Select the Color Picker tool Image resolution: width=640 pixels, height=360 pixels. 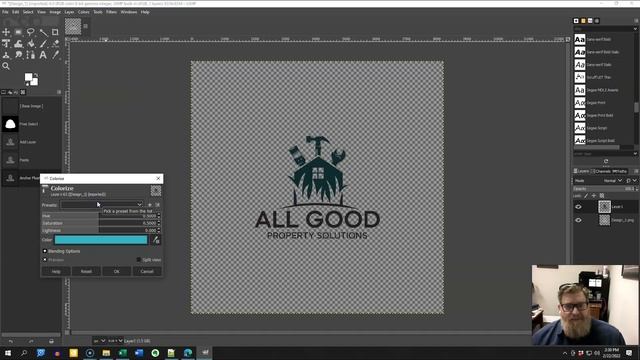coord(55,55)
